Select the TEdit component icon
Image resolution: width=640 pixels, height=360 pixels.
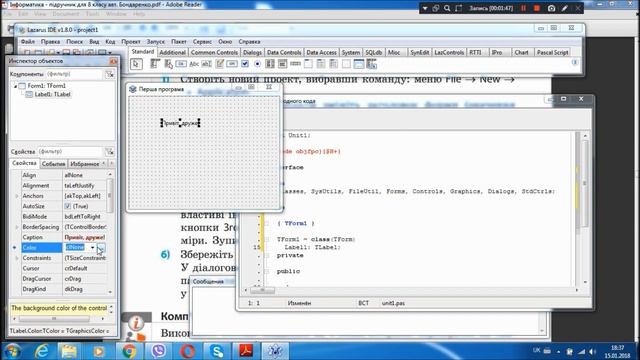click(x=207, y=64)
